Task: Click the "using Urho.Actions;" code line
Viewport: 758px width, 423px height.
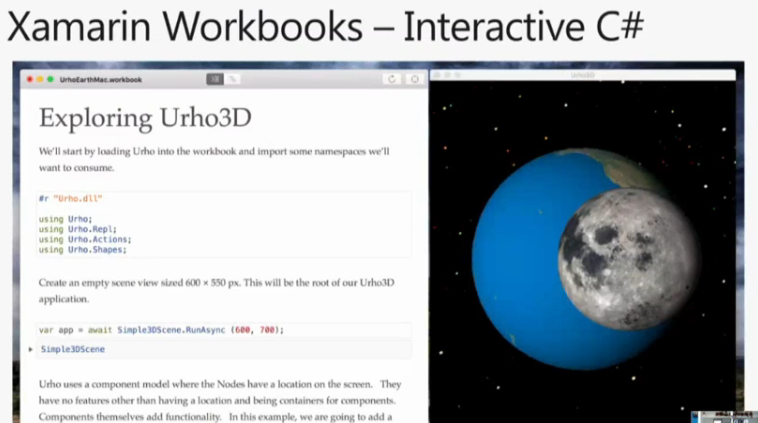Action: pos(85,239)
